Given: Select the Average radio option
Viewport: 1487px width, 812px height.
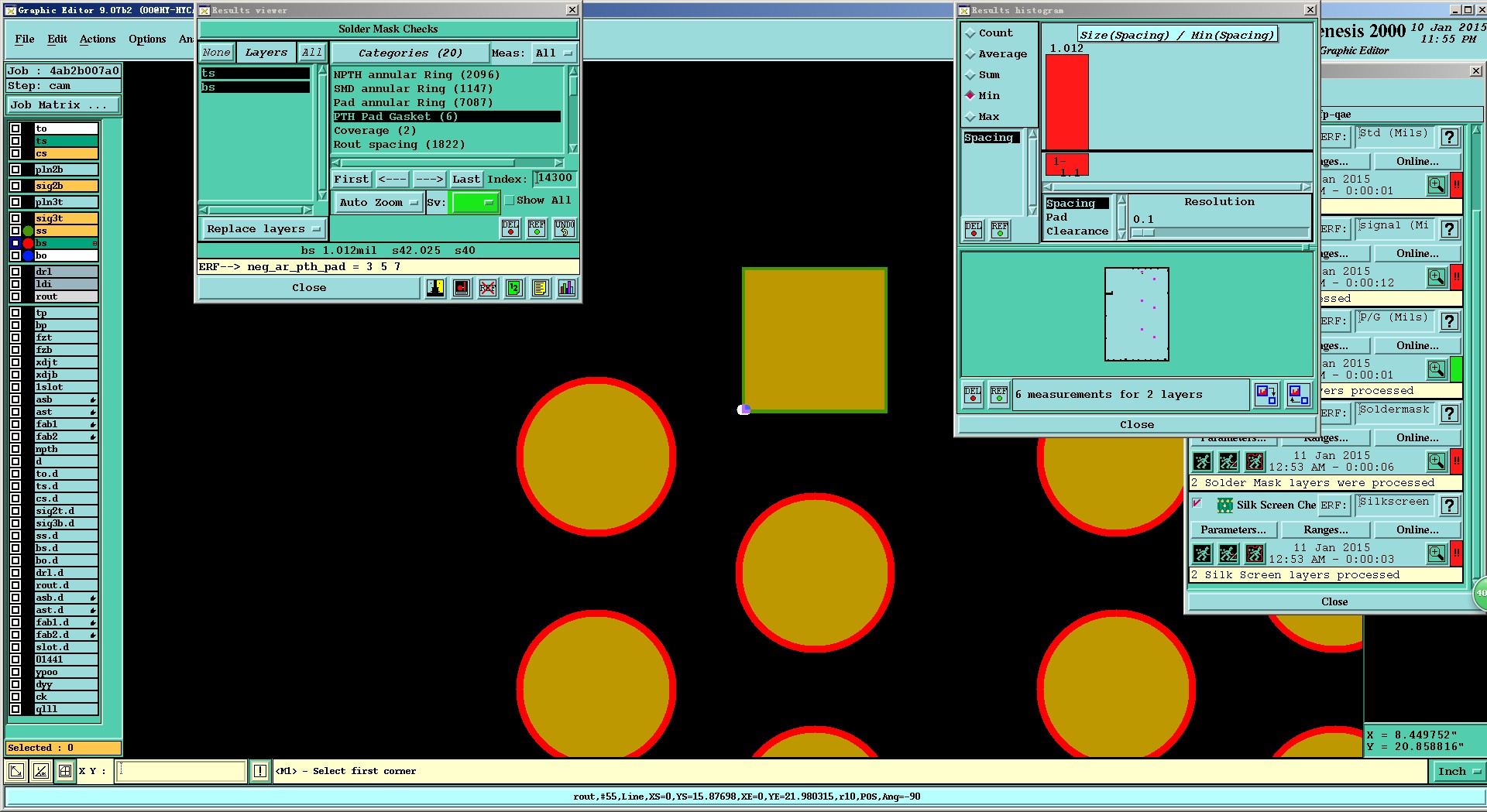Looking at the screenshot, I should pos(970,54).
